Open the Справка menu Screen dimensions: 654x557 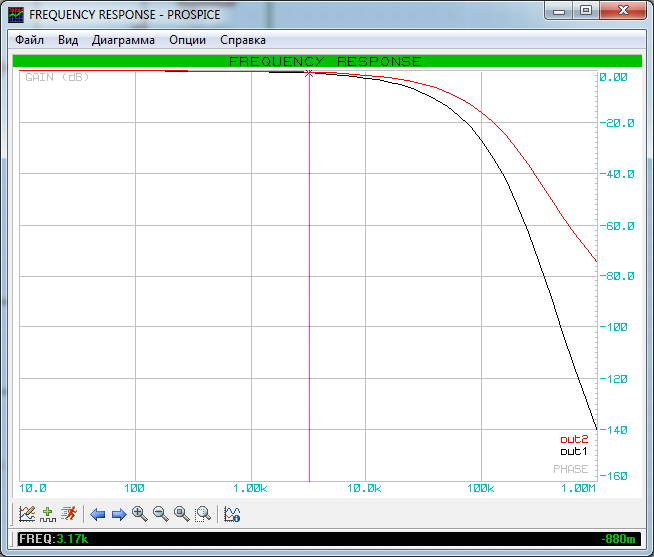pos(243,40)
